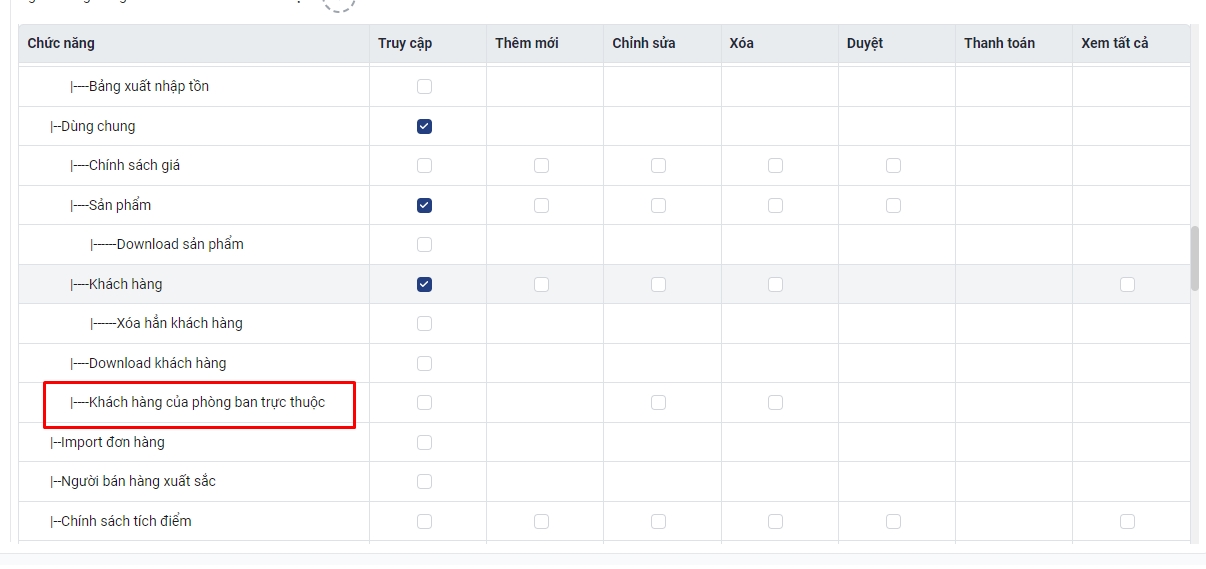Image resolution: width=1206 pixels, height=569 pixels.
Task: Uncheck Truy cập for Dùng chung
Action: coord(424,126)
